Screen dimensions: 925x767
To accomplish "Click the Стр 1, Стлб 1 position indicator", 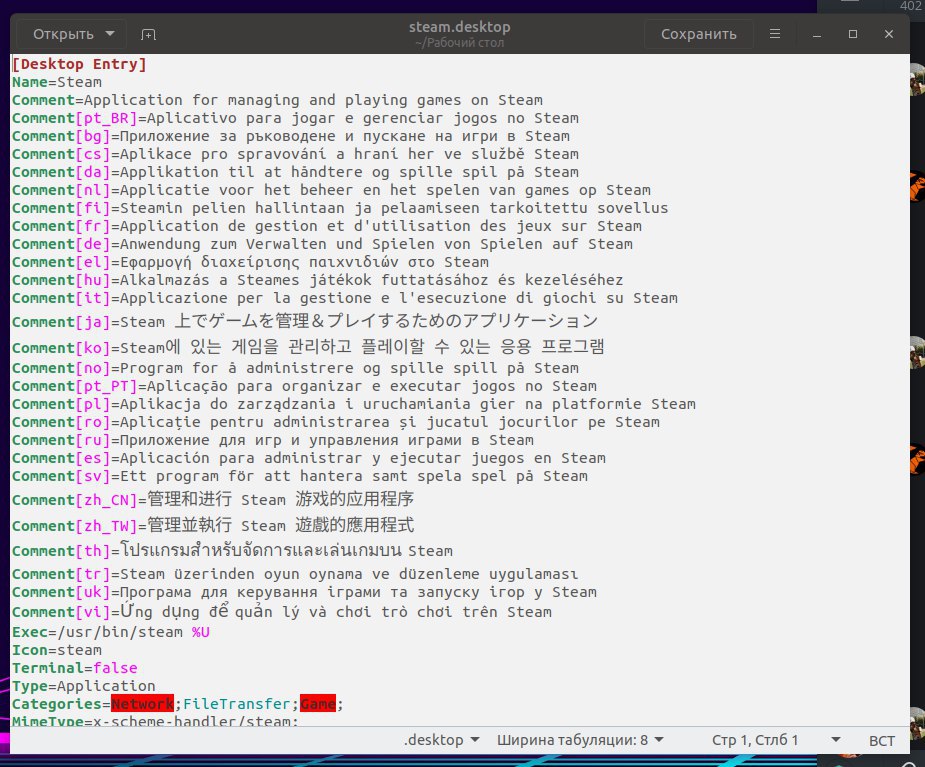I will click(755, 740).
